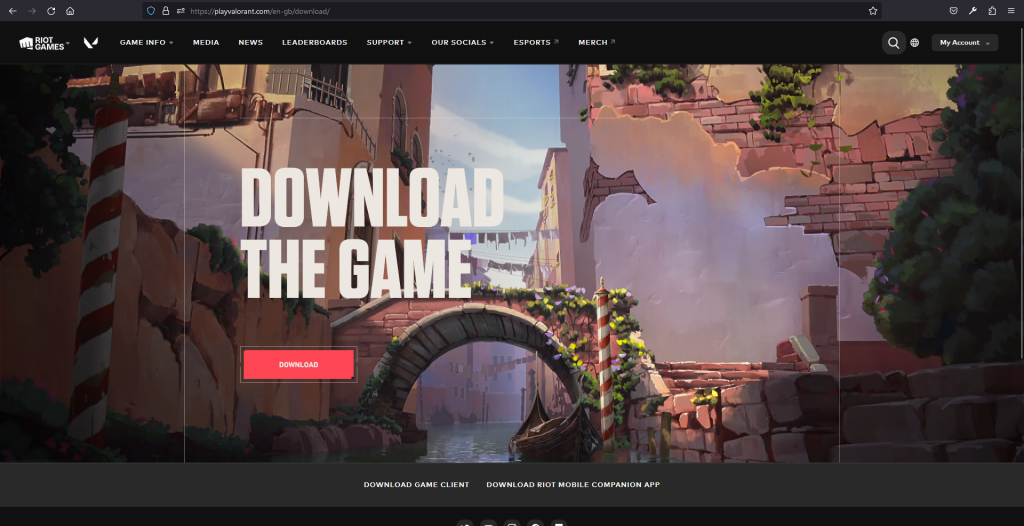
Task: Go to the browser home page icon
Action: [70, 11]
